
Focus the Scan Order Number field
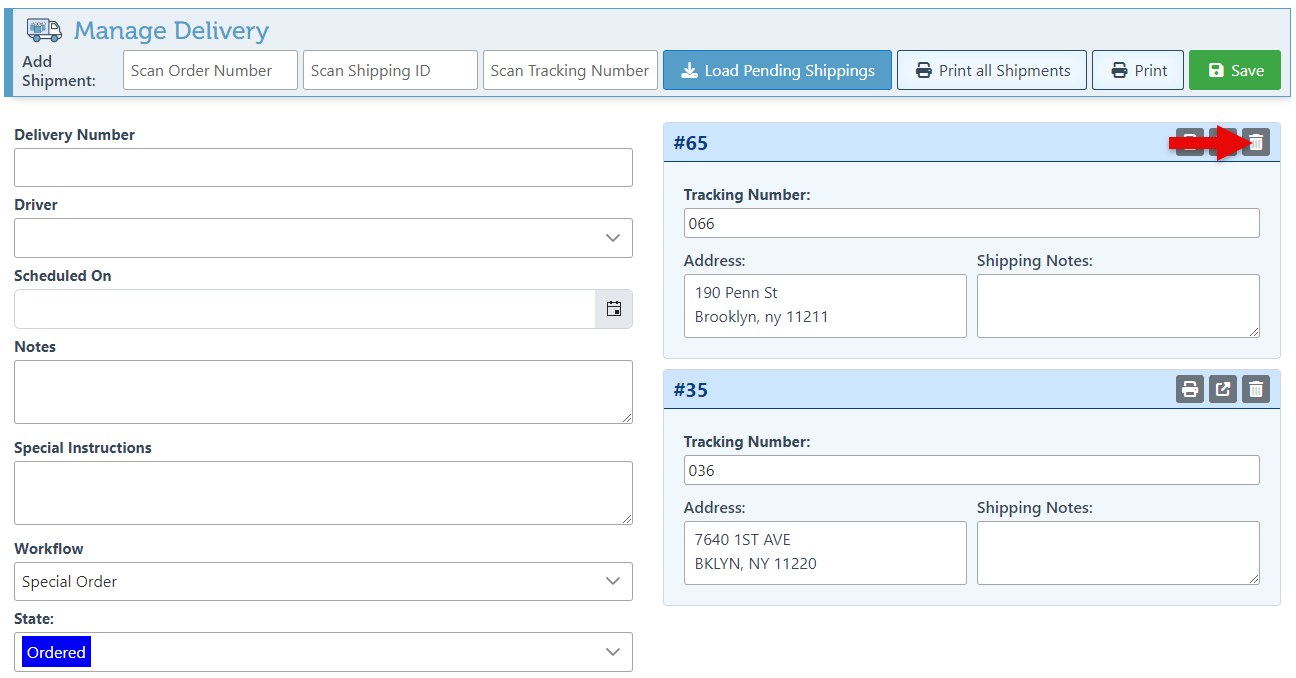pos(210,71)
